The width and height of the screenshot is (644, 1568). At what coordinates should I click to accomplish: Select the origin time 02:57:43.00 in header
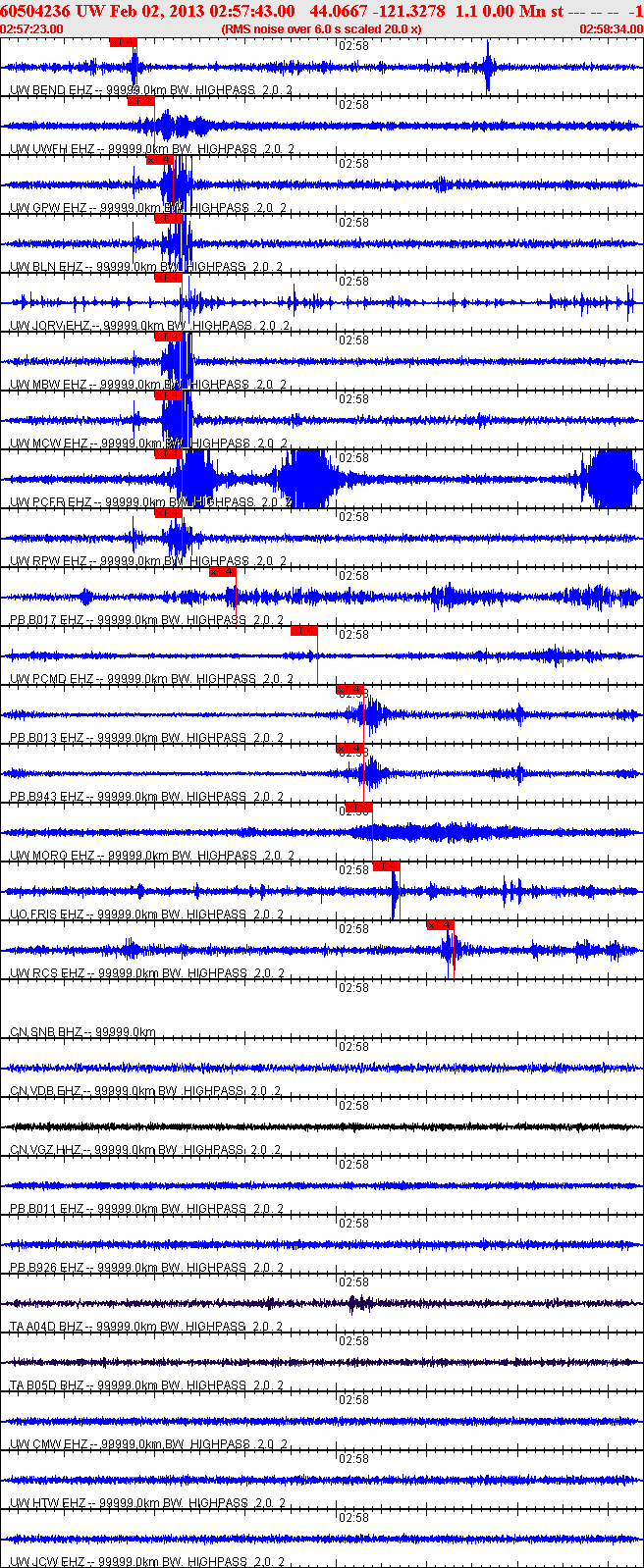tap(254, 11)
